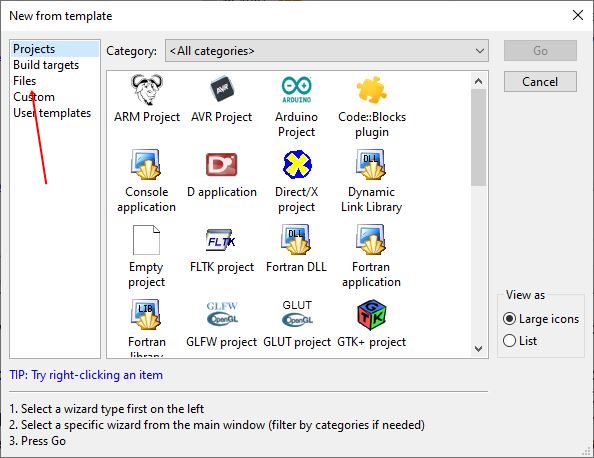Click the Go button

click(540, 51)
